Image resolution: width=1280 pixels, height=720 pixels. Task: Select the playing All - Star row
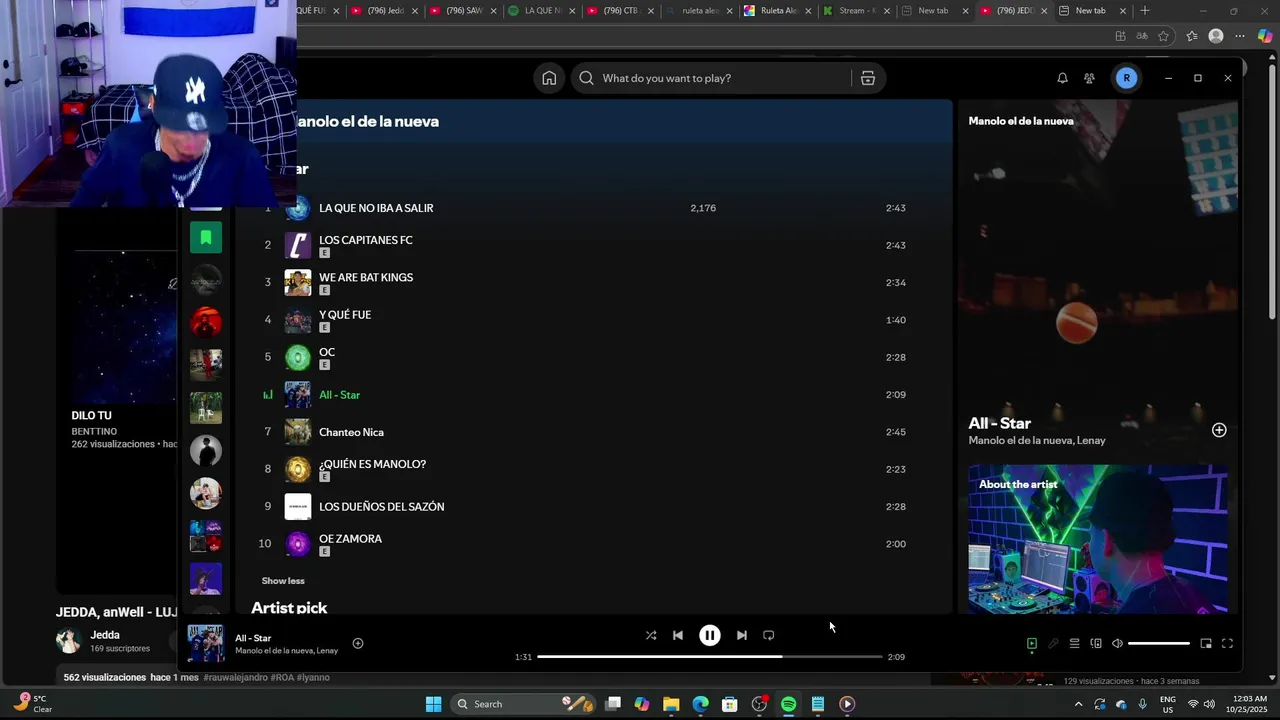point(594,395)
